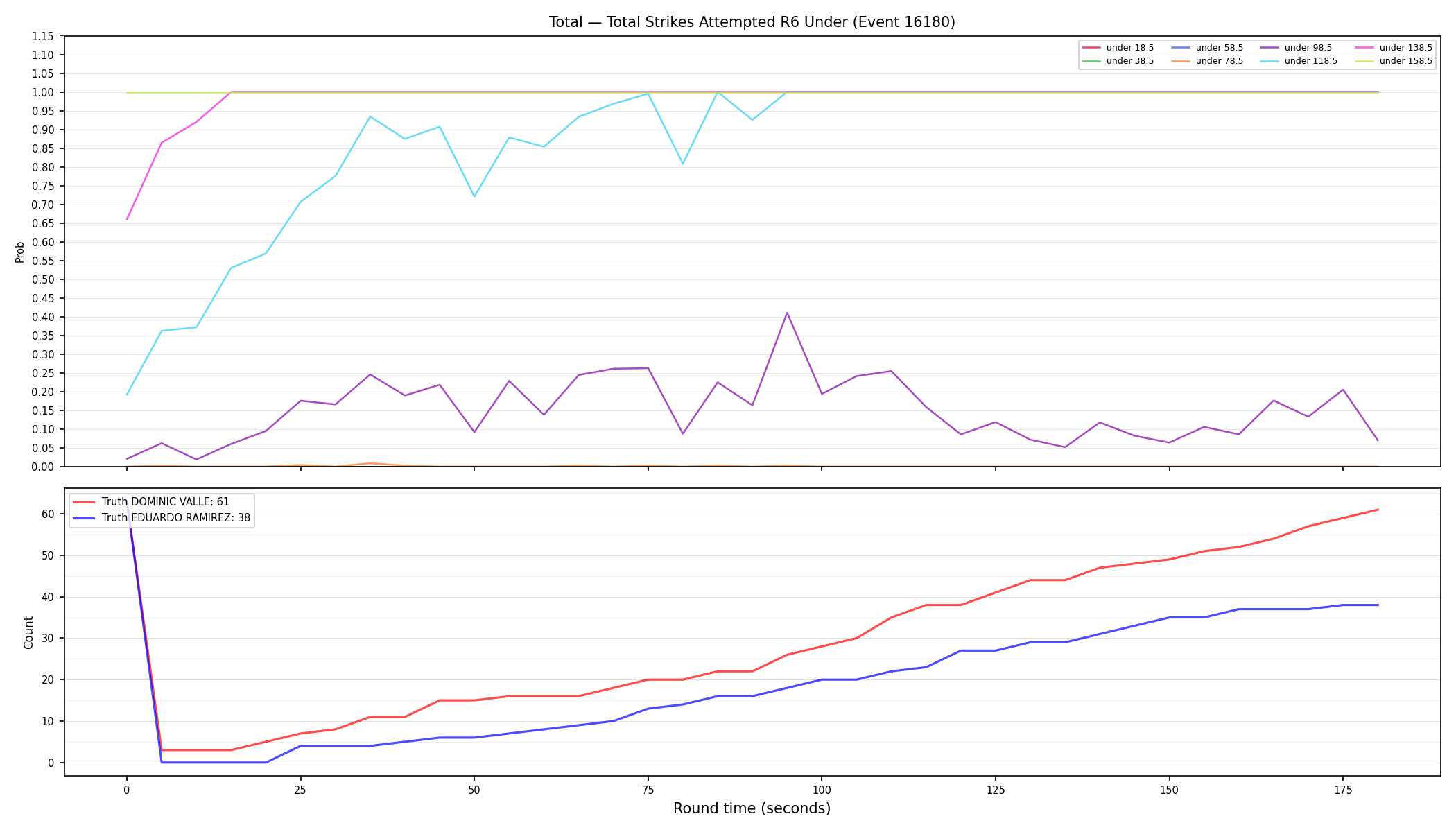
Task: Click the 100 tick on round time axis
Action: [x=822, y=790]
